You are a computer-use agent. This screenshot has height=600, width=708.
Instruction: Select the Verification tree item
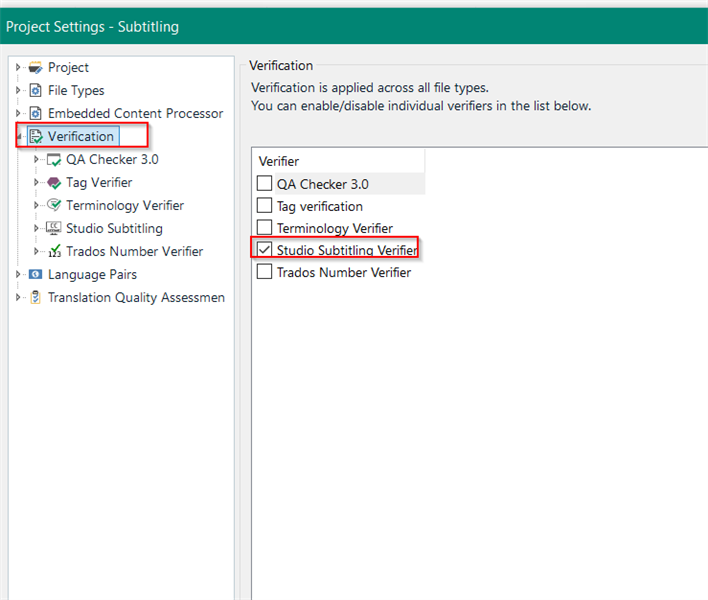pyautogui.click(x=81, y=136)
